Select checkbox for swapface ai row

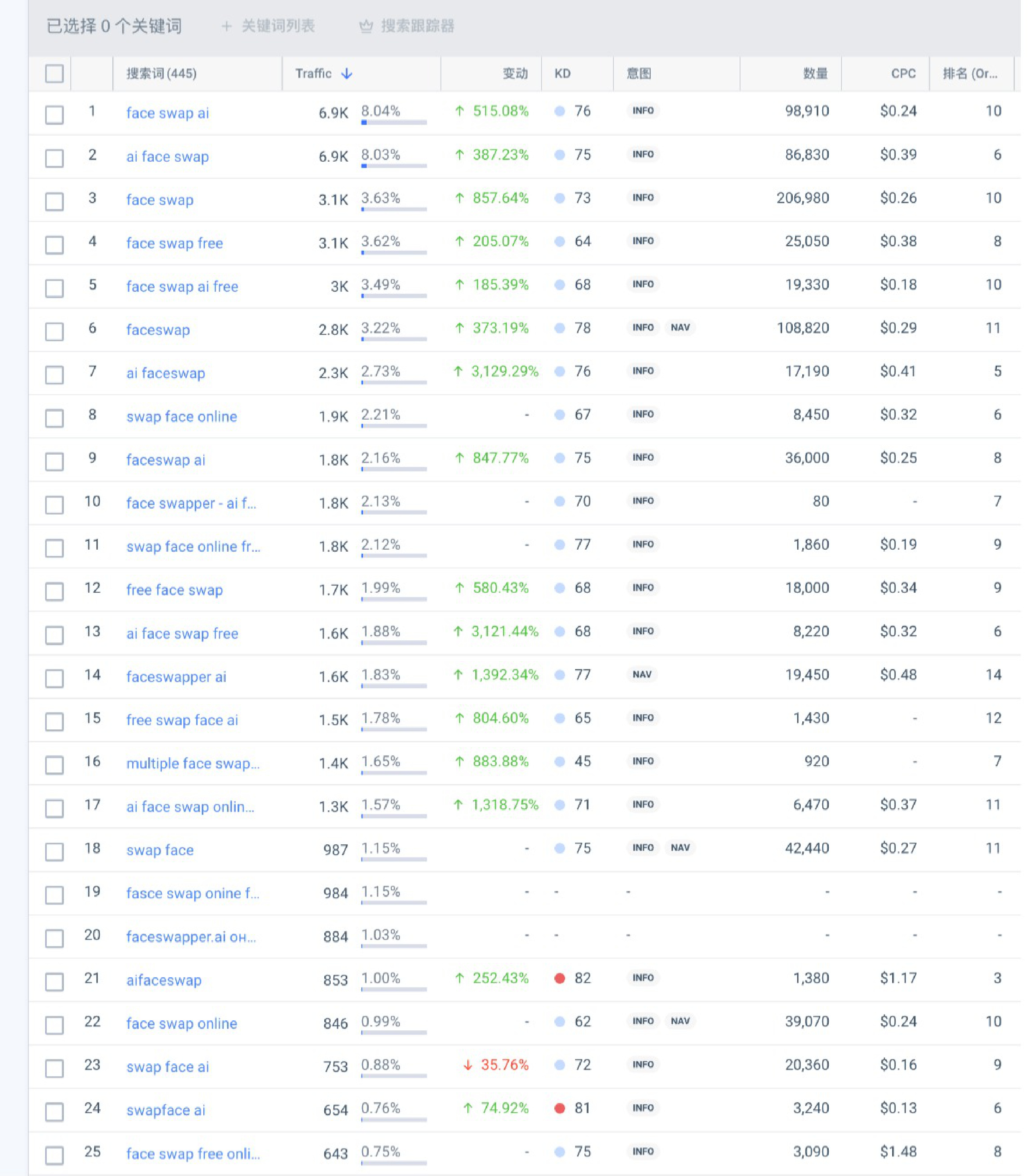coord(54,1111)
